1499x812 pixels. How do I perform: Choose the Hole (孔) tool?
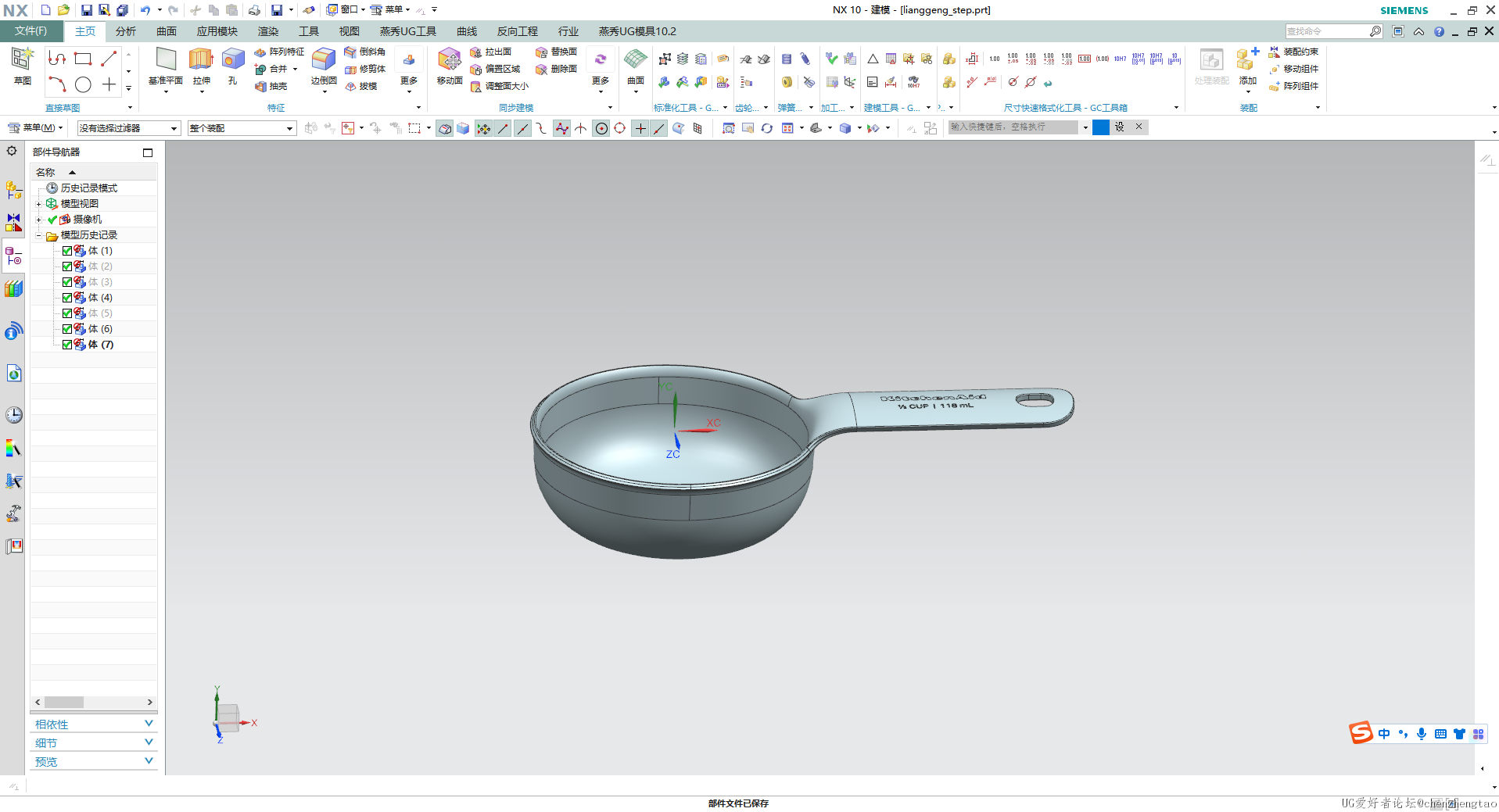(233, 66)
